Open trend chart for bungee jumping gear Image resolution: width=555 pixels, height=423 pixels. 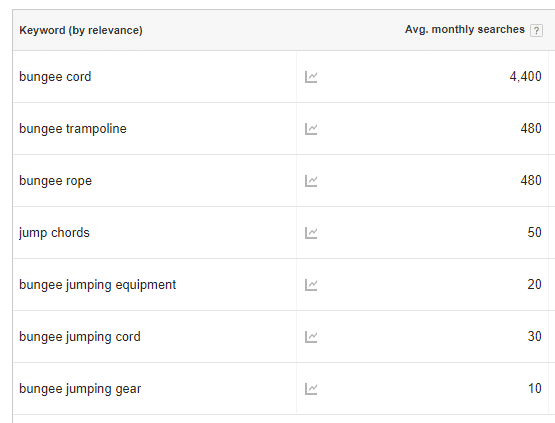(x=311, y=389)
